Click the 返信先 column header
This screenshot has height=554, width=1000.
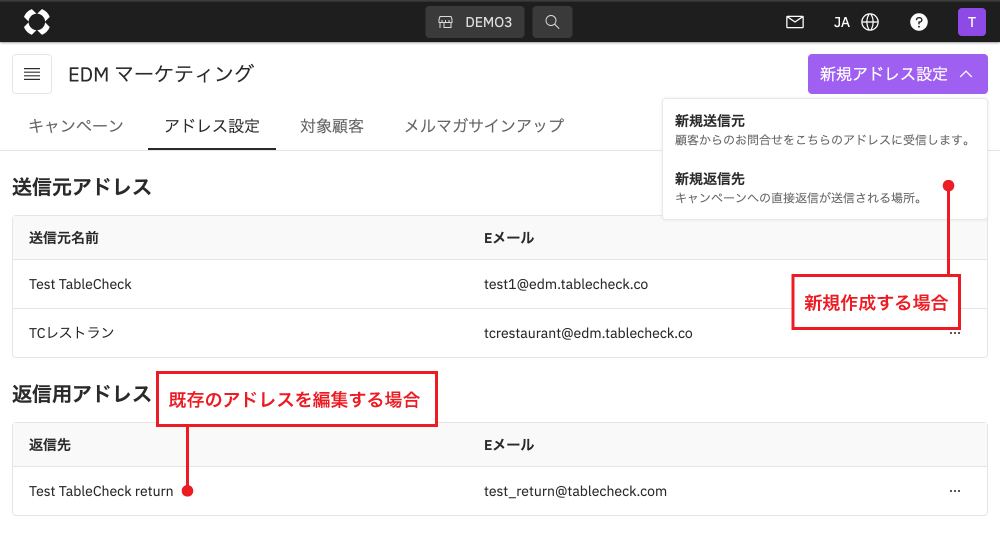click(x=50, y=445)
